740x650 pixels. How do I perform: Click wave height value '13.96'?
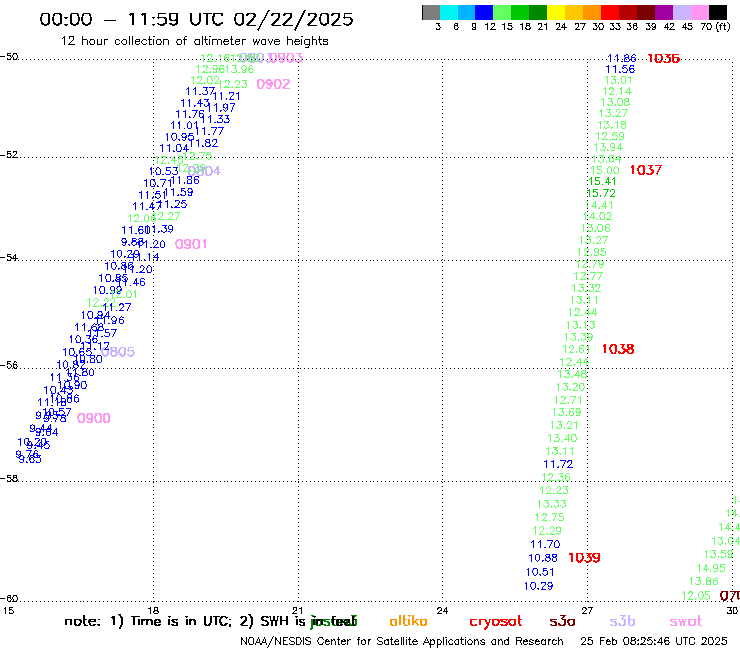coord(240,69)
